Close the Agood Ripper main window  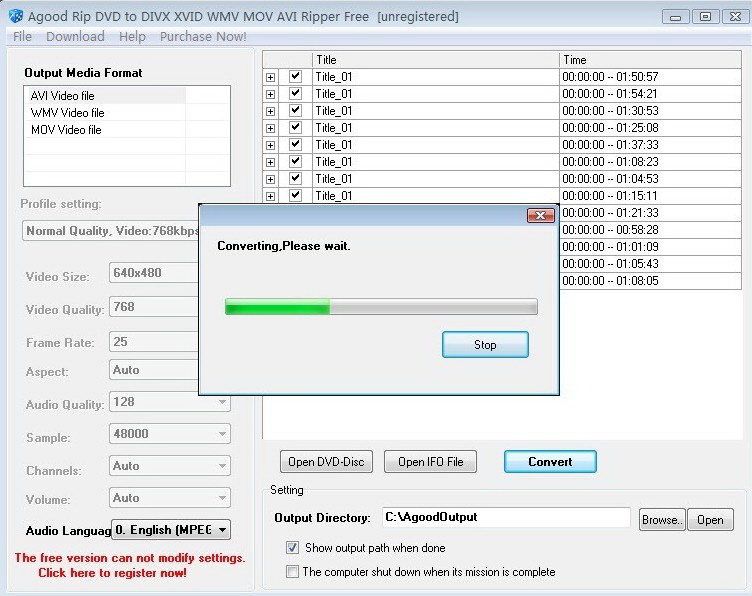pyautogui.click(x=735, y=17)
